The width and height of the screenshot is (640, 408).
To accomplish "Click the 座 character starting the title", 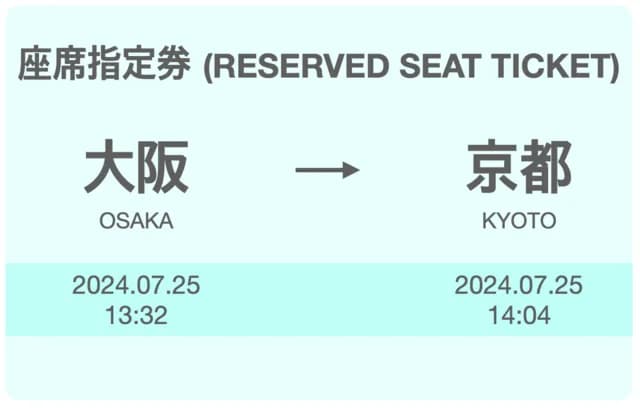I will [35, 64].
